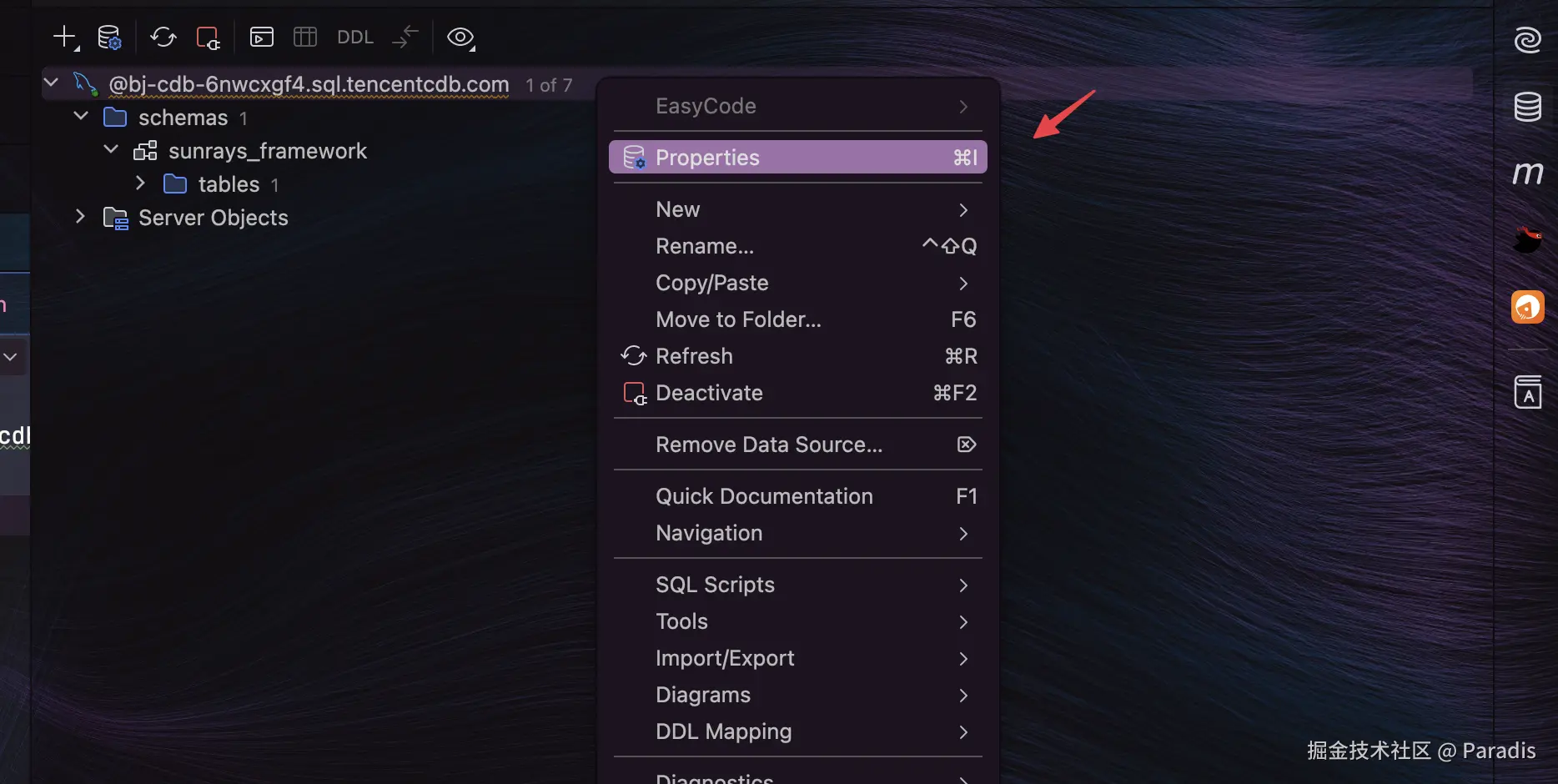
Task: Click the Deactivate toolbar icon
Action: [208, 38]
